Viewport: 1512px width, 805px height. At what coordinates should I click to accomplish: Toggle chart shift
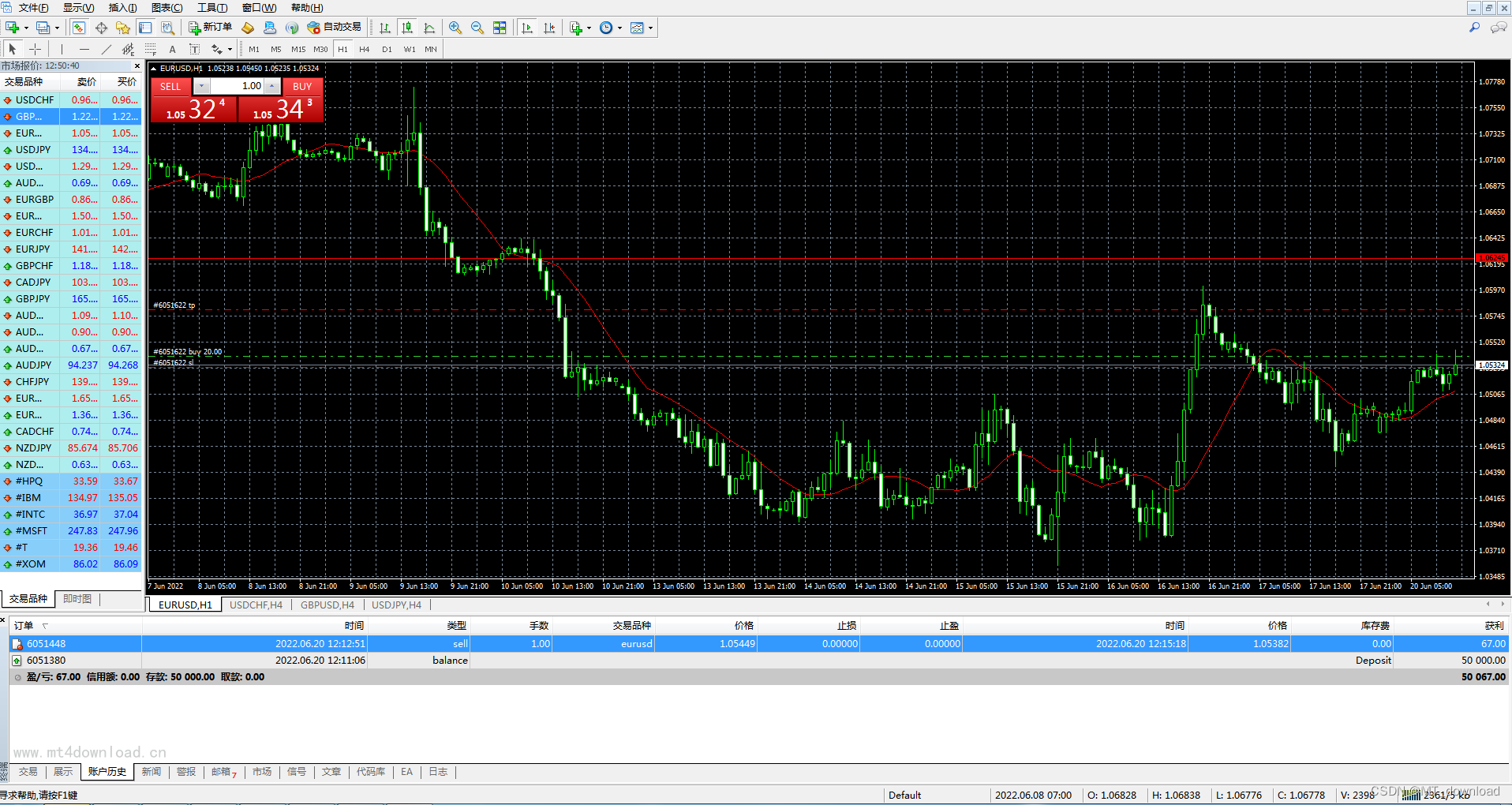point(549,28)
